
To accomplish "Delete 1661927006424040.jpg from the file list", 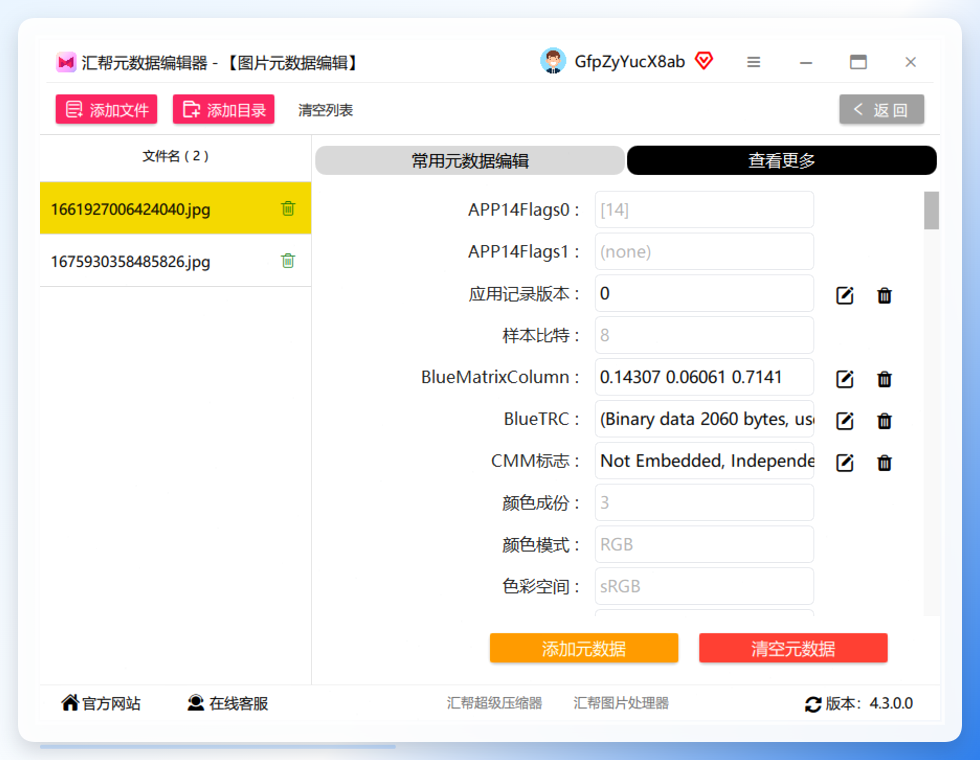I will click(x=288, y=208).
